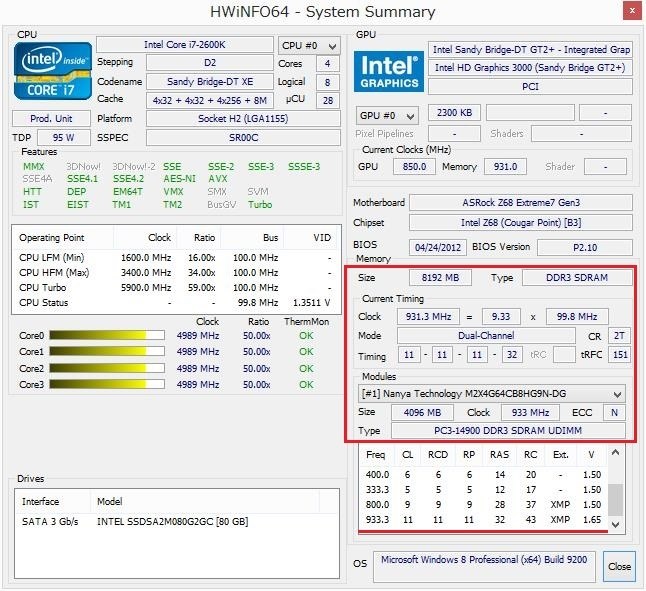The width and height of the screenshot is (646, 591).
Task: Click the Intel Sandy Bridge-DT GT2+ field
Action: click(530, 49)
